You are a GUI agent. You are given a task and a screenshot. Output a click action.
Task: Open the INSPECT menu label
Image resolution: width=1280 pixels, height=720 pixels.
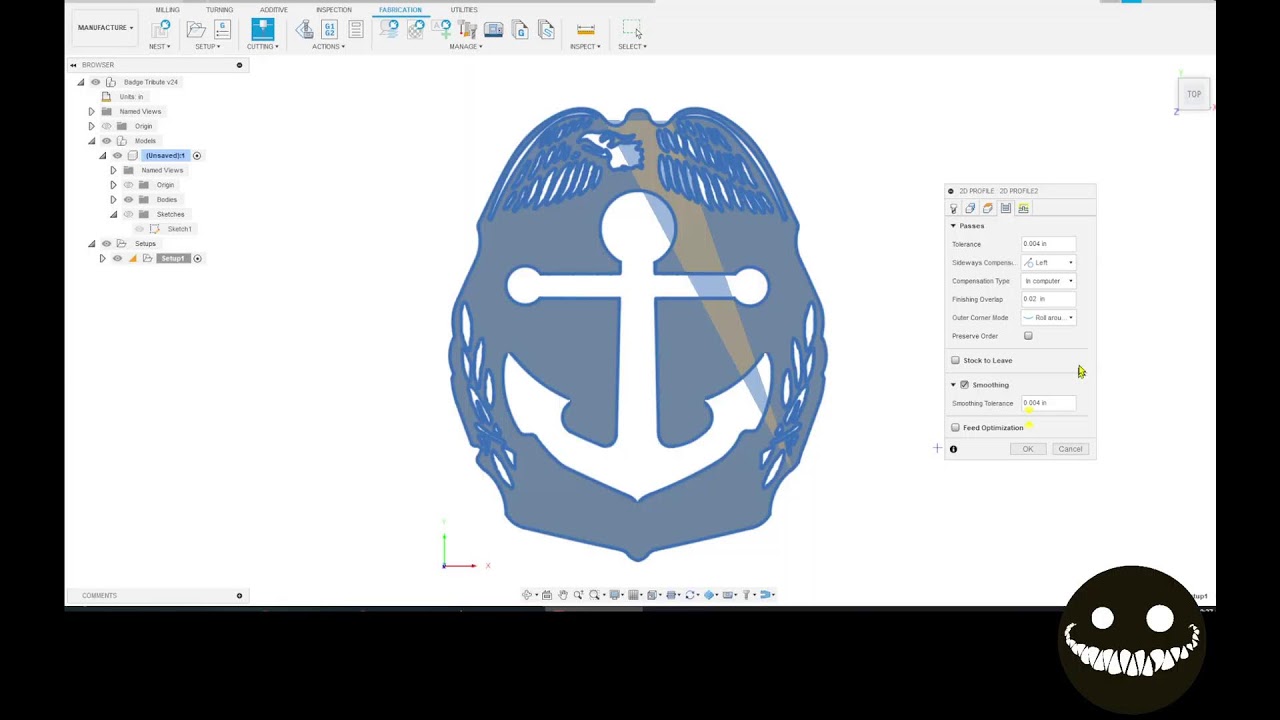point(585,47)
